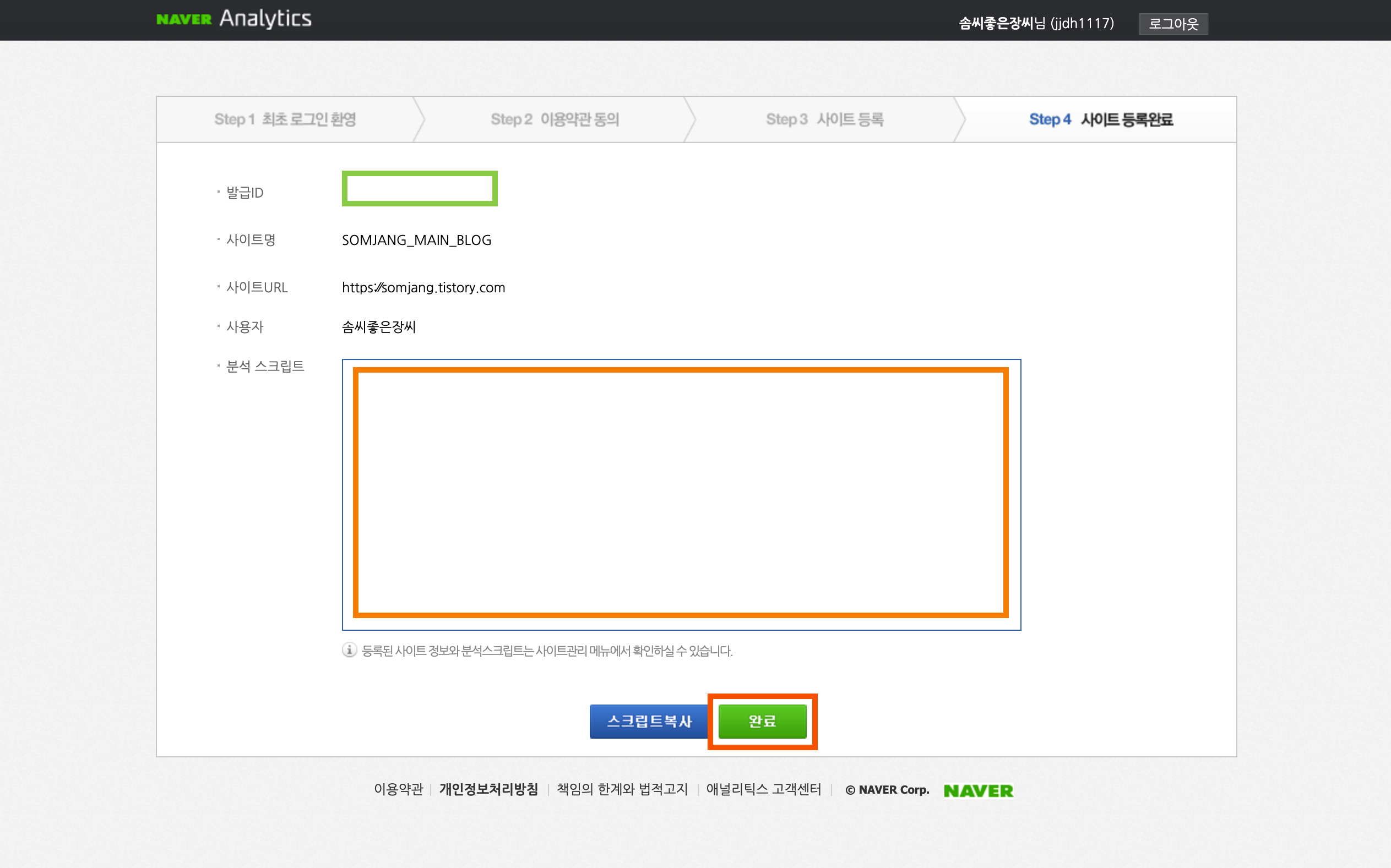Open 책임의 한계와 법적고지 link

(622, 789)
